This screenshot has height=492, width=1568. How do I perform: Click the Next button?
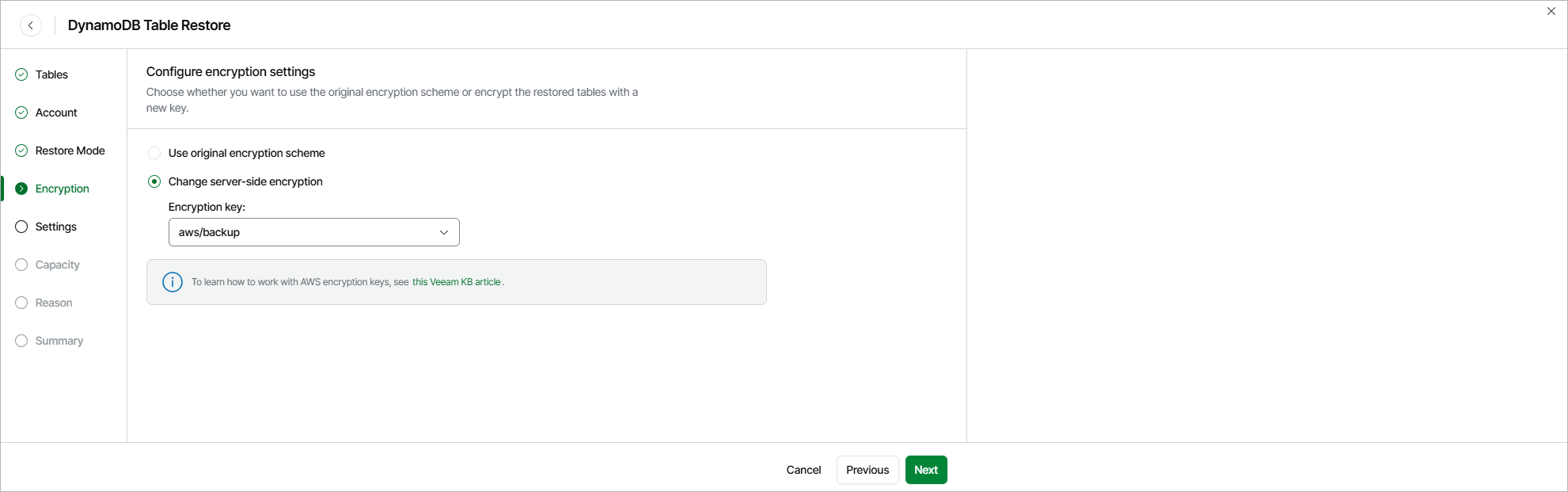[926, 470]
